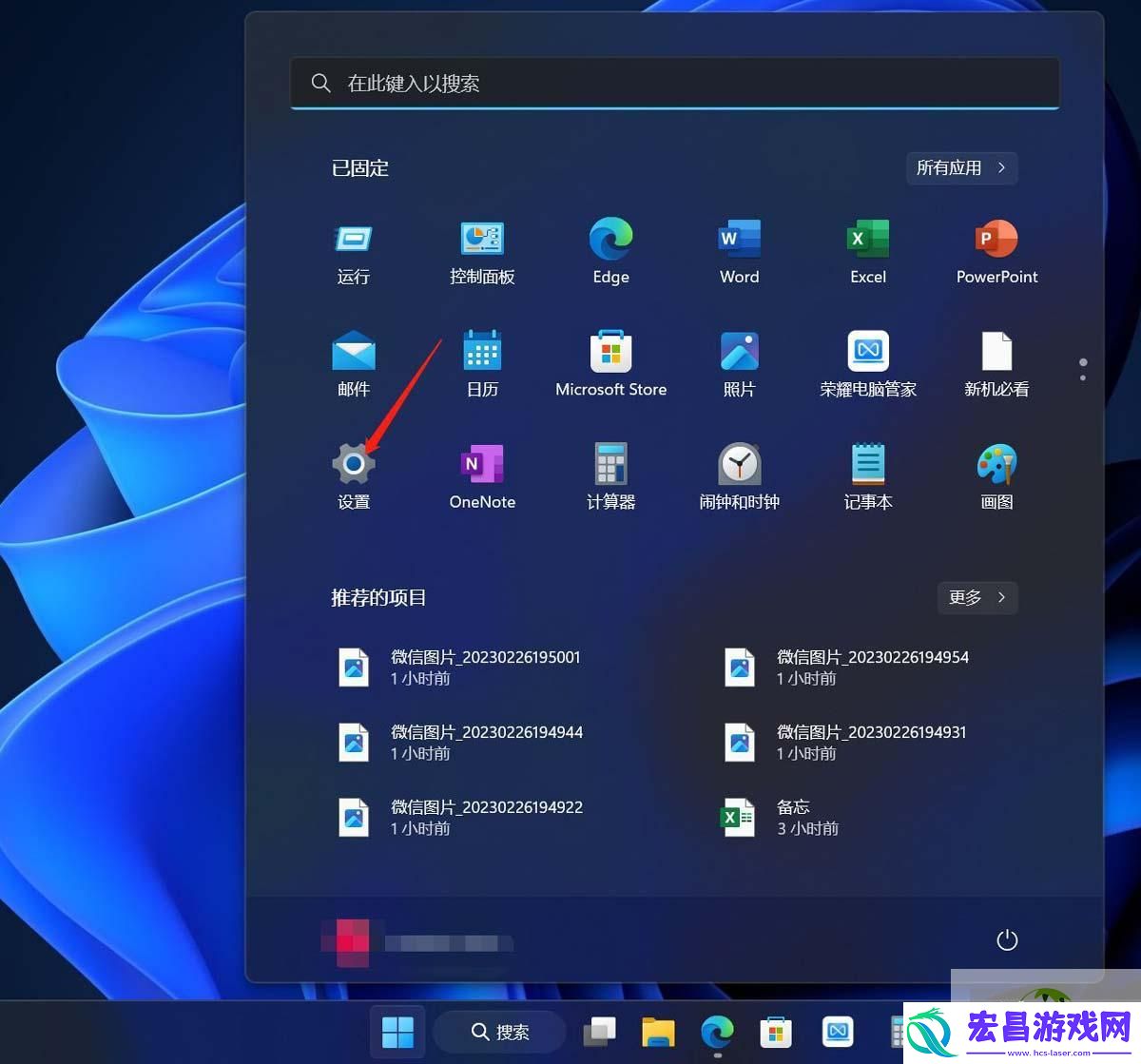Launch the pinned Edge app in Start menu
Viewport: 1141px width, 1064px height.
click(610, 252)
